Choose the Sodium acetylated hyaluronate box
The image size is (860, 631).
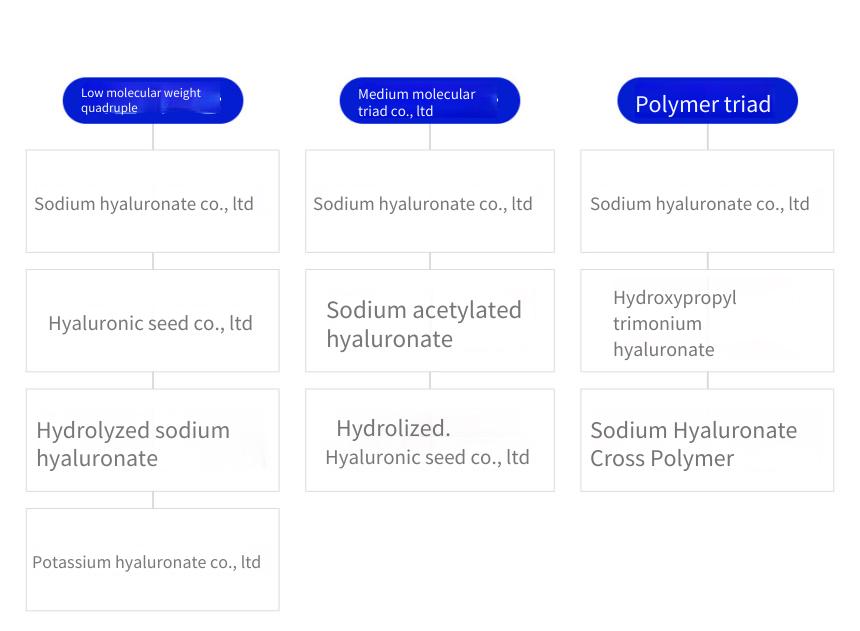(430, 320)
